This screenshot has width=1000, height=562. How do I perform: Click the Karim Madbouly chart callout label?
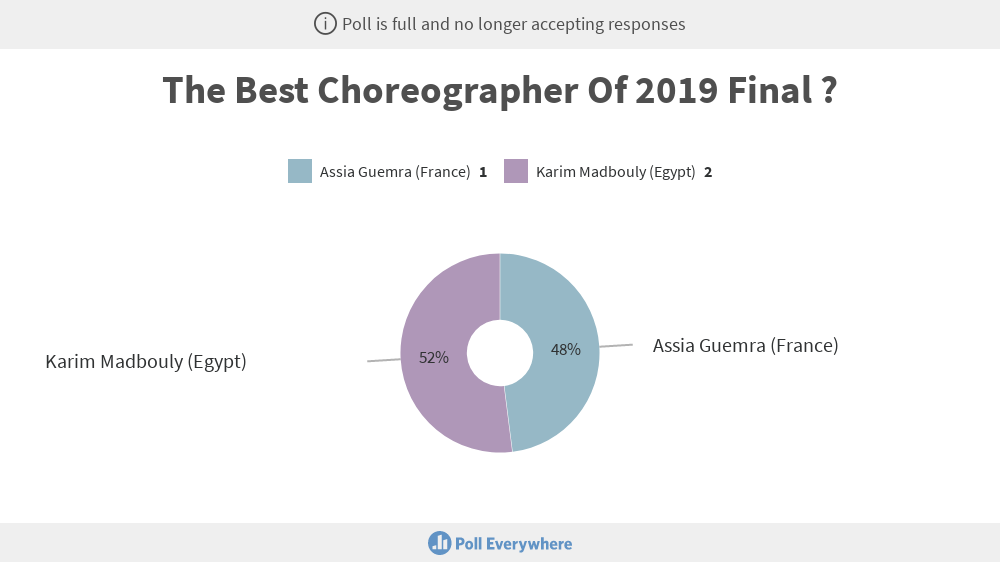[146, 362]
